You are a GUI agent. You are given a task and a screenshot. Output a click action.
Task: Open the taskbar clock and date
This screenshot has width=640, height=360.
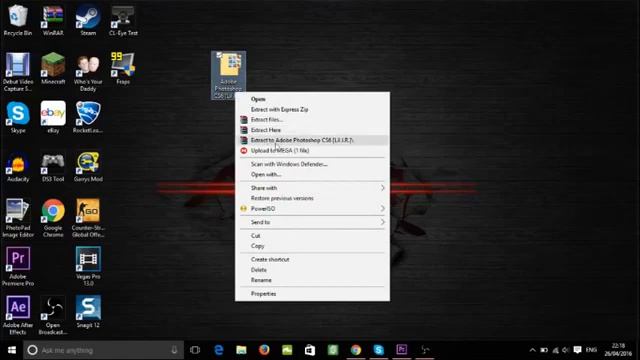(x=618, y=350)
